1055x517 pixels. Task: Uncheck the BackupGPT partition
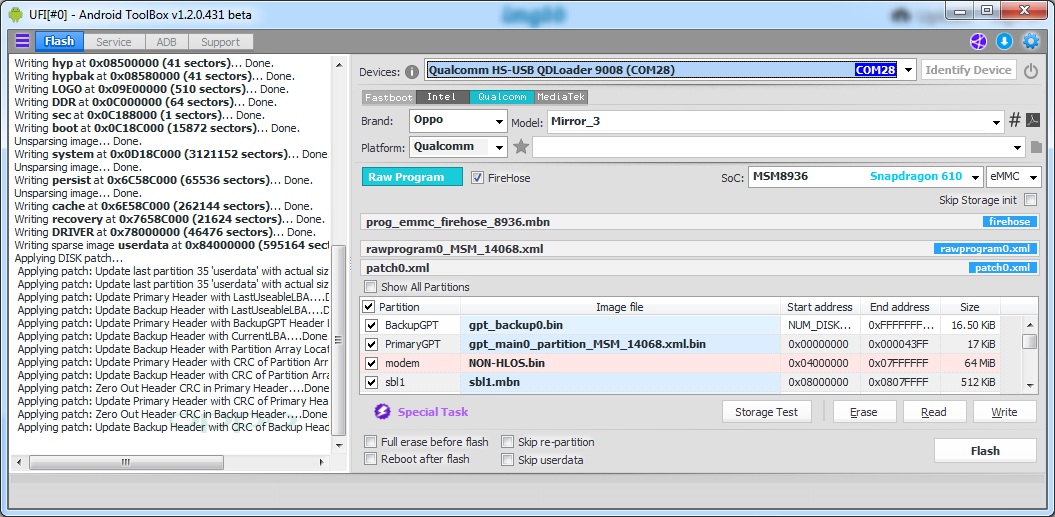point(371,326)
